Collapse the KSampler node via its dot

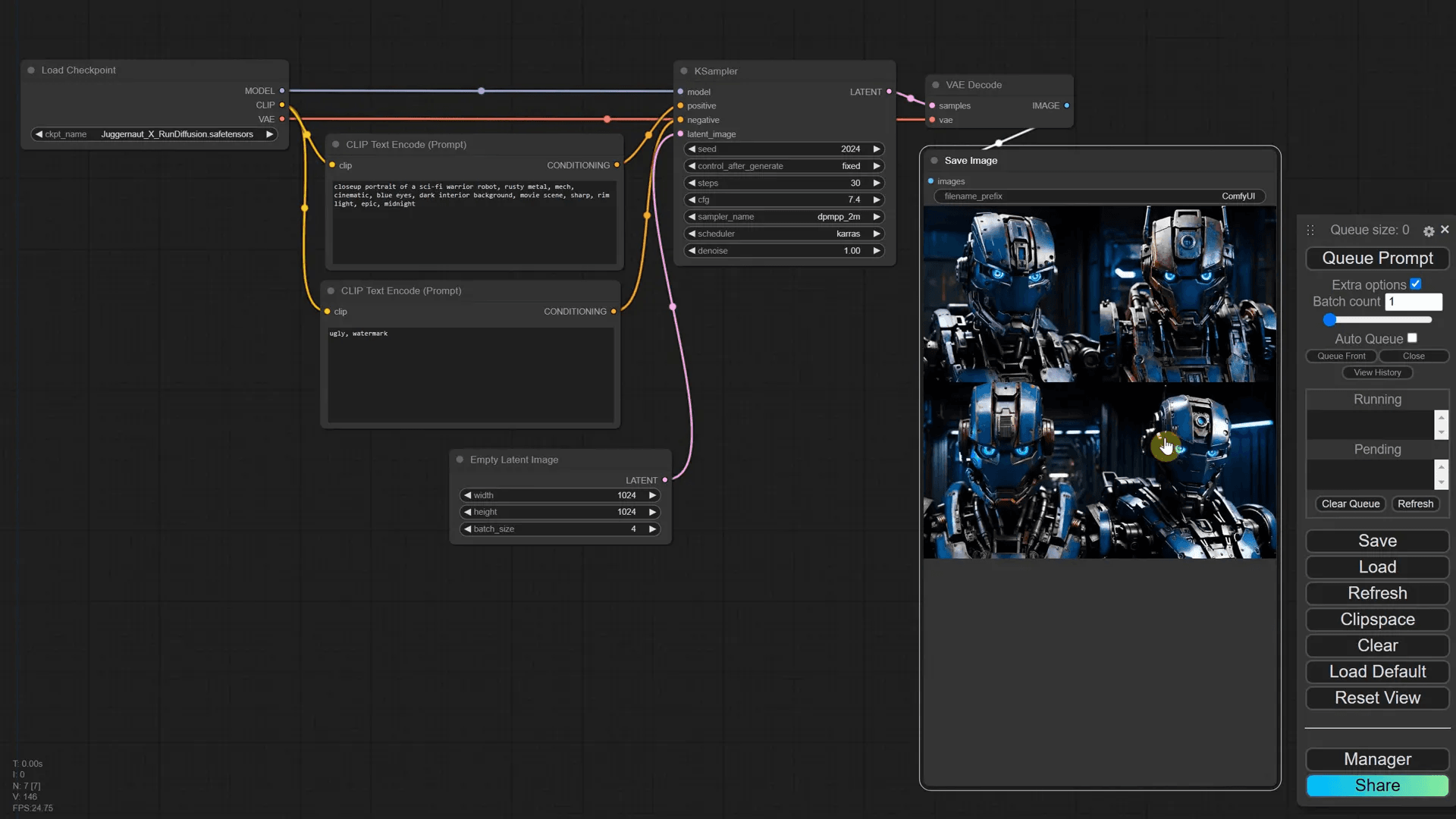pyautogui.click(x=684, y=71)
